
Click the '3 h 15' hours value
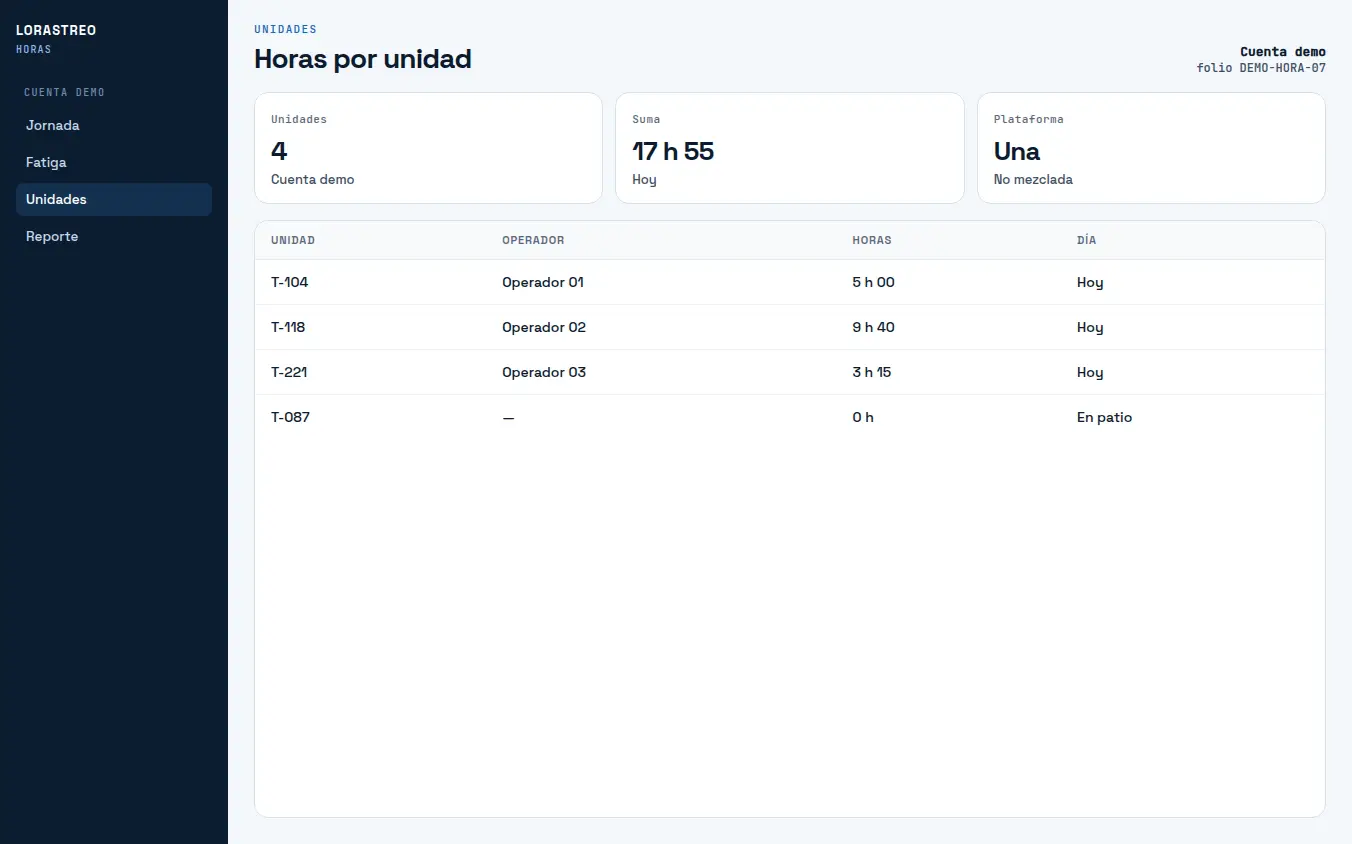point(872,372)
